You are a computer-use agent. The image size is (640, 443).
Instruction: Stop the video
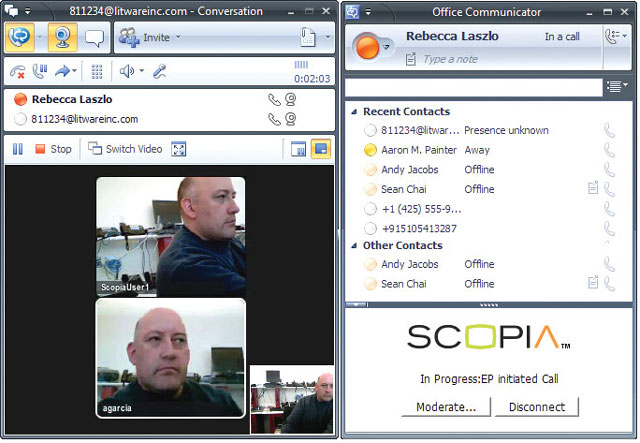53,149
